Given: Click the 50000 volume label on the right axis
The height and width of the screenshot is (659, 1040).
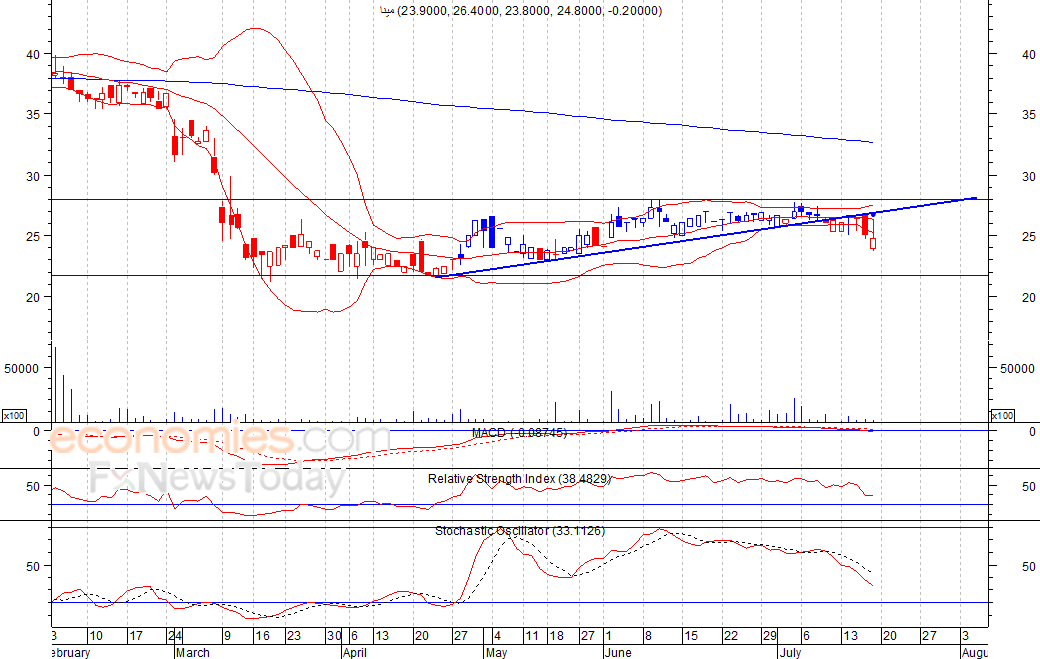Looking at the screenshot, I should 1017,369.
